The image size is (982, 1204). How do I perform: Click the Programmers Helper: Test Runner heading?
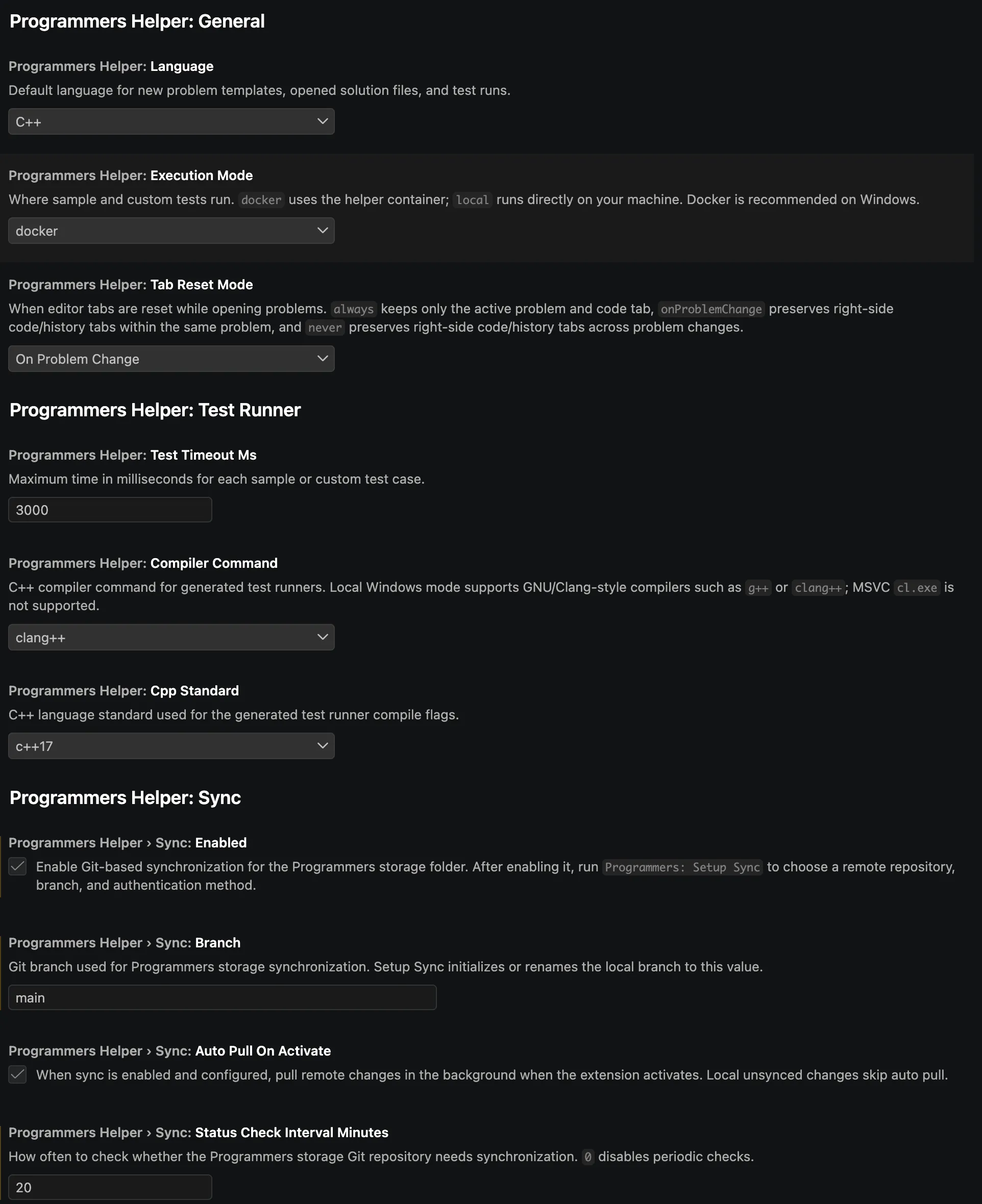pos(155,410)
